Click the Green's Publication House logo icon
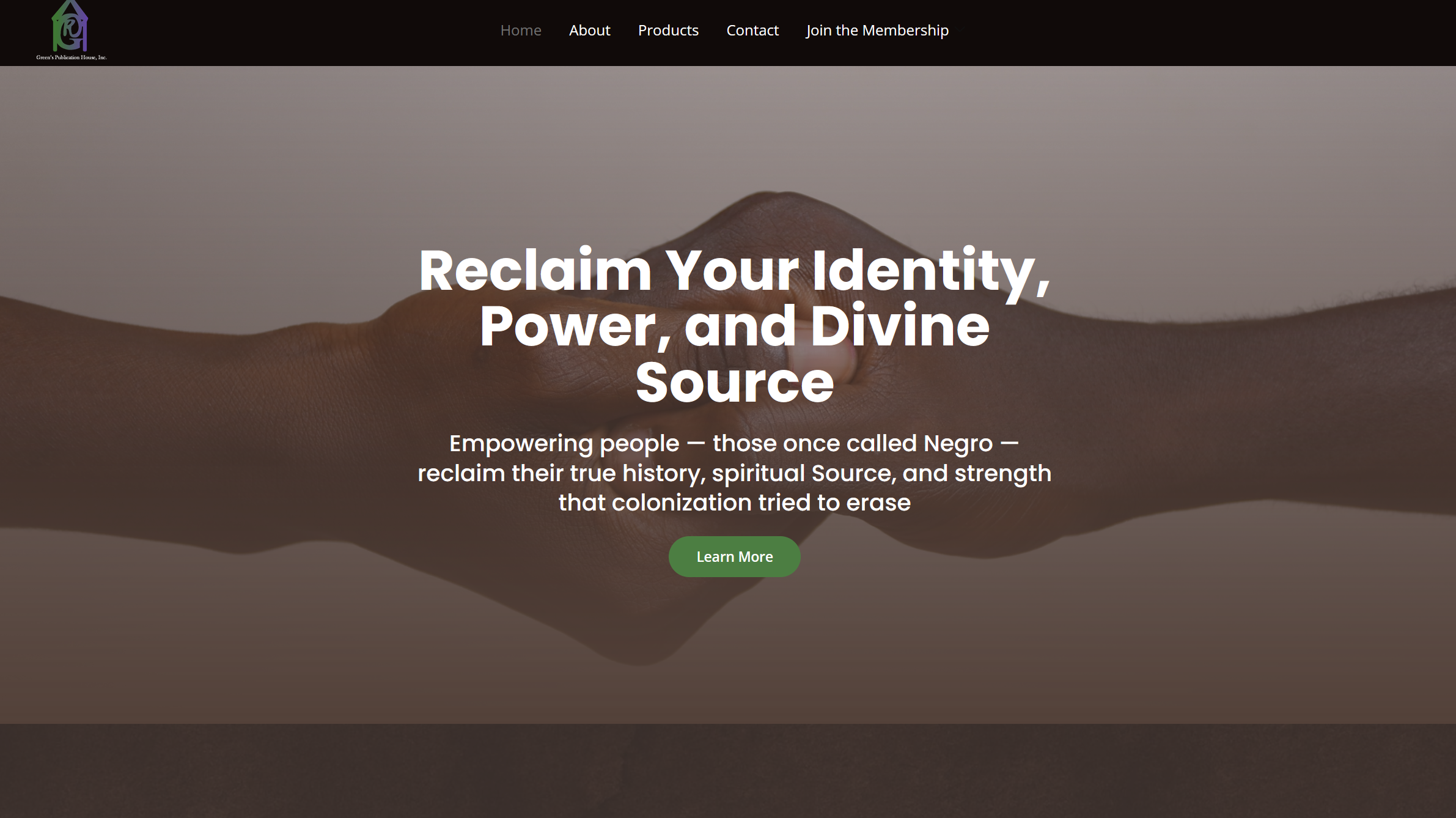This screenshot has height=818, width=1456. [x=70, y=26]
